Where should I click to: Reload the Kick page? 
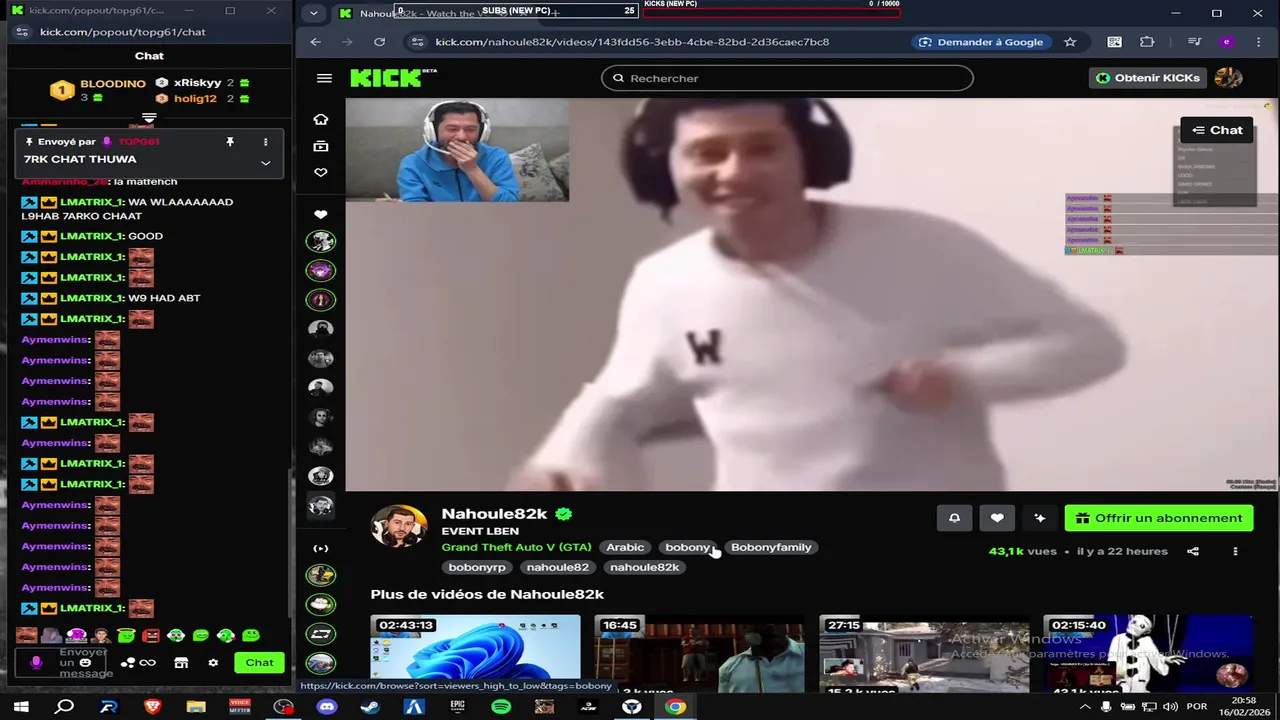[379, 42]
